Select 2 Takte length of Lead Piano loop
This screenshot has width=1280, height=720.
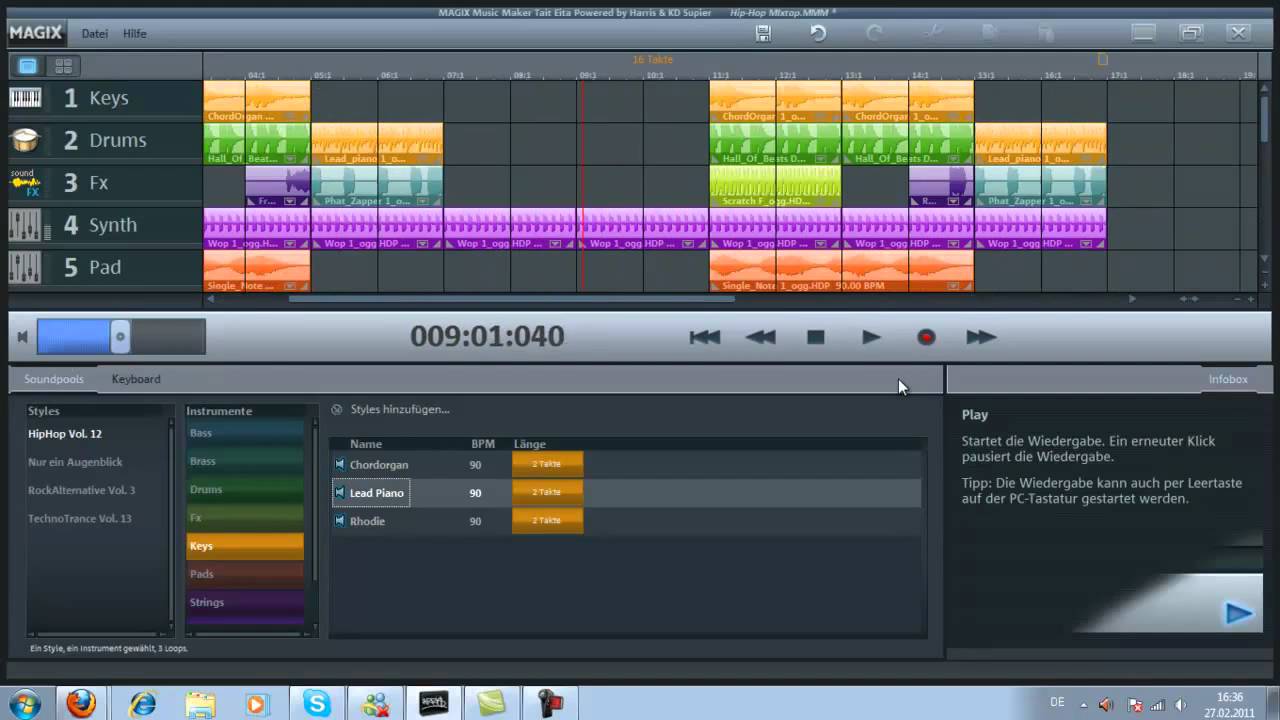click(x=547, y=492)
